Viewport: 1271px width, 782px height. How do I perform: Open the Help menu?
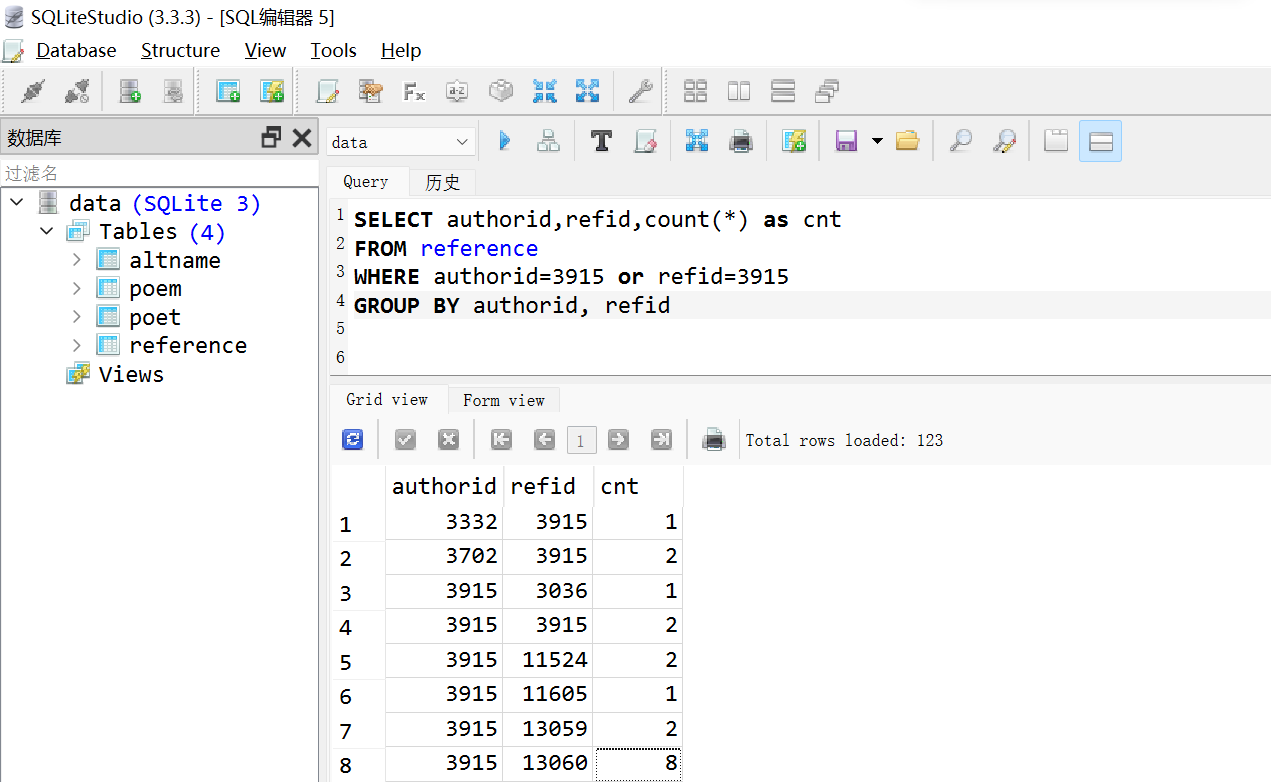pos(401,50)
